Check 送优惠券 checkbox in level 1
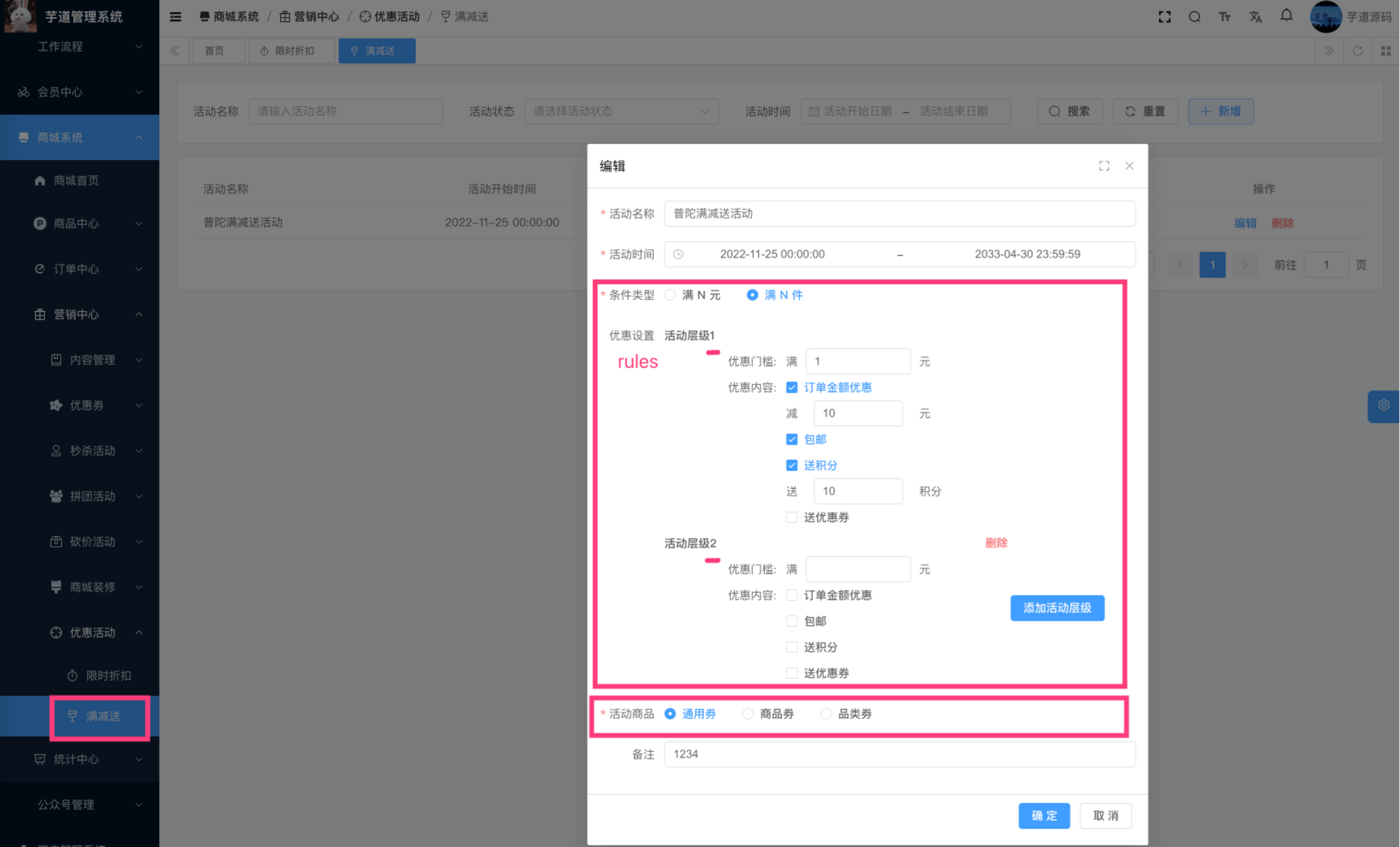 click(x=792, y=517)
